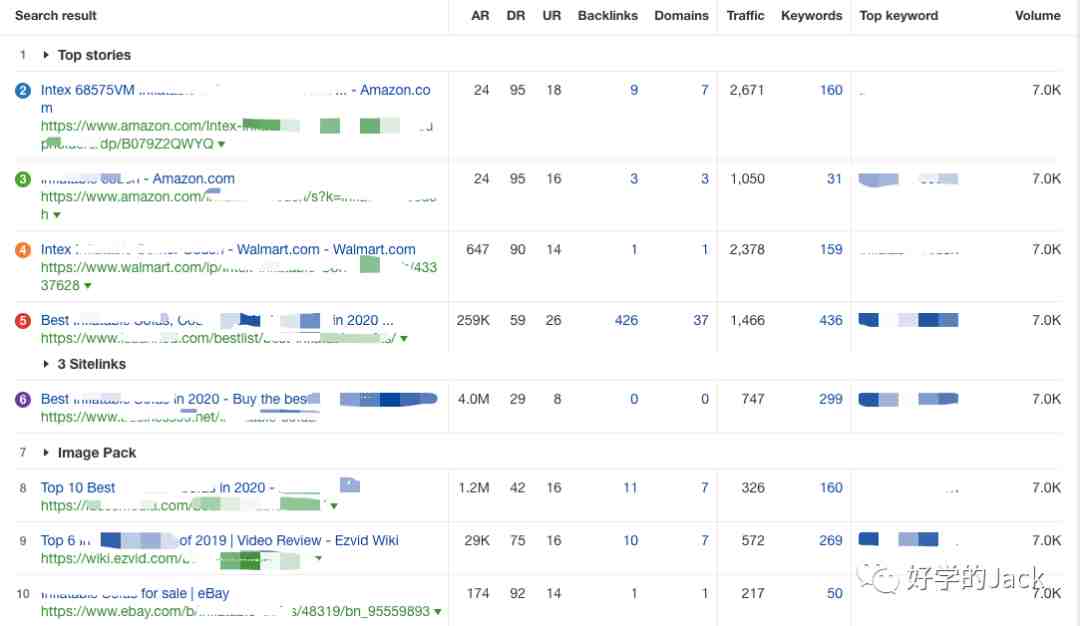Sort by the Traffic column header
1080x626 pixels.
pos(745,16)
